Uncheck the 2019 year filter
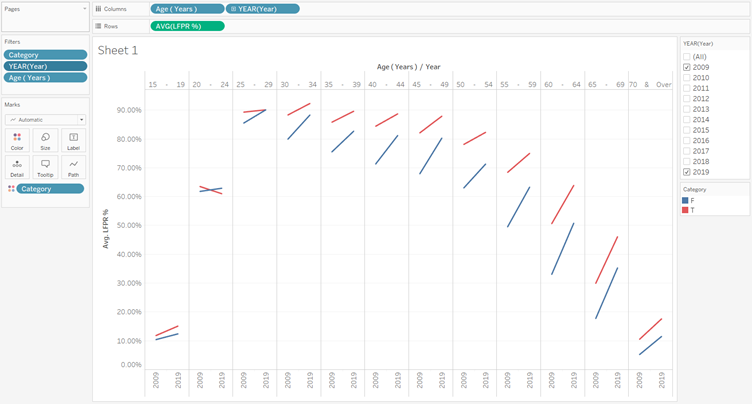Image resolution: width=752 pixels, height=404 pixels. coord(687,172)
